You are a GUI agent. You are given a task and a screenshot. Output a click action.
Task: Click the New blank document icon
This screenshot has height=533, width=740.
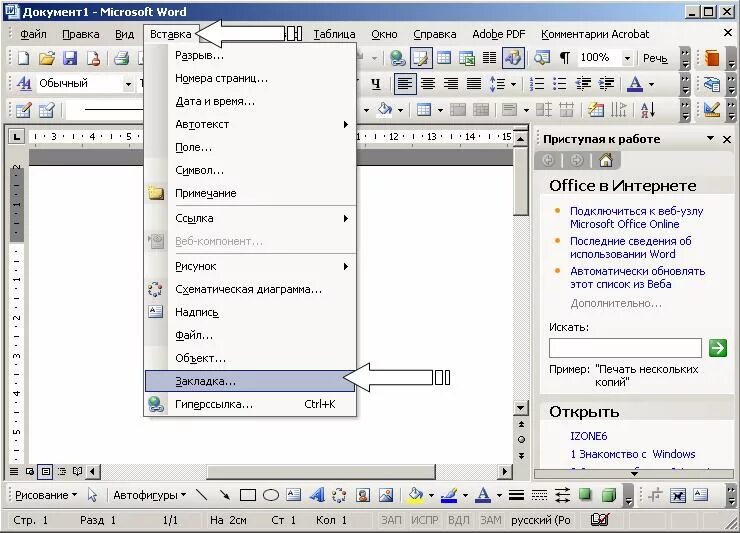(24, 59)
